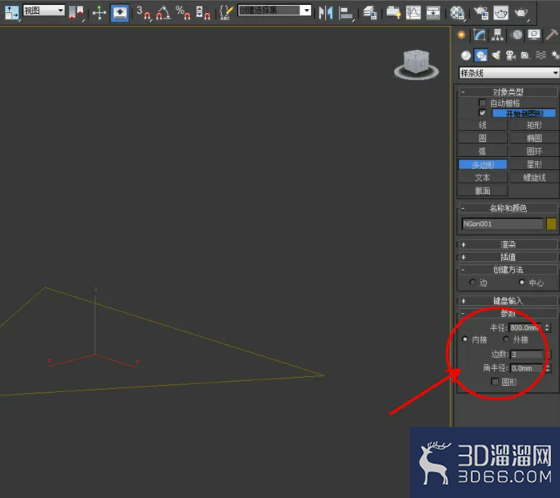Screen dimensions: 560x498
Task: Collapse the 创建方法 rollout
Action: click(x=508, y=270)
